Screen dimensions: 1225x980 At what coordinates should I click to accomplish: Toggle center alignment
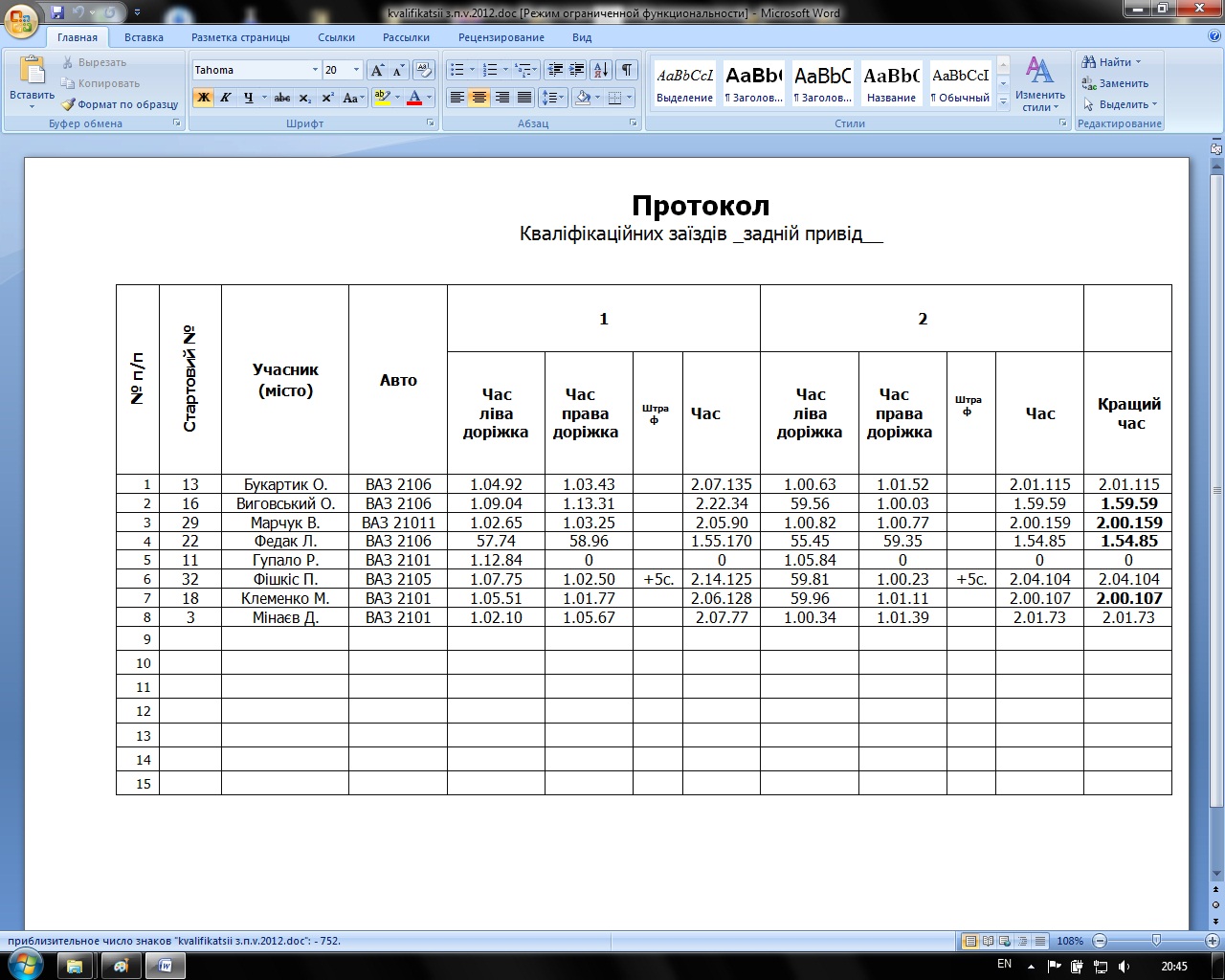tap(479, 98)
